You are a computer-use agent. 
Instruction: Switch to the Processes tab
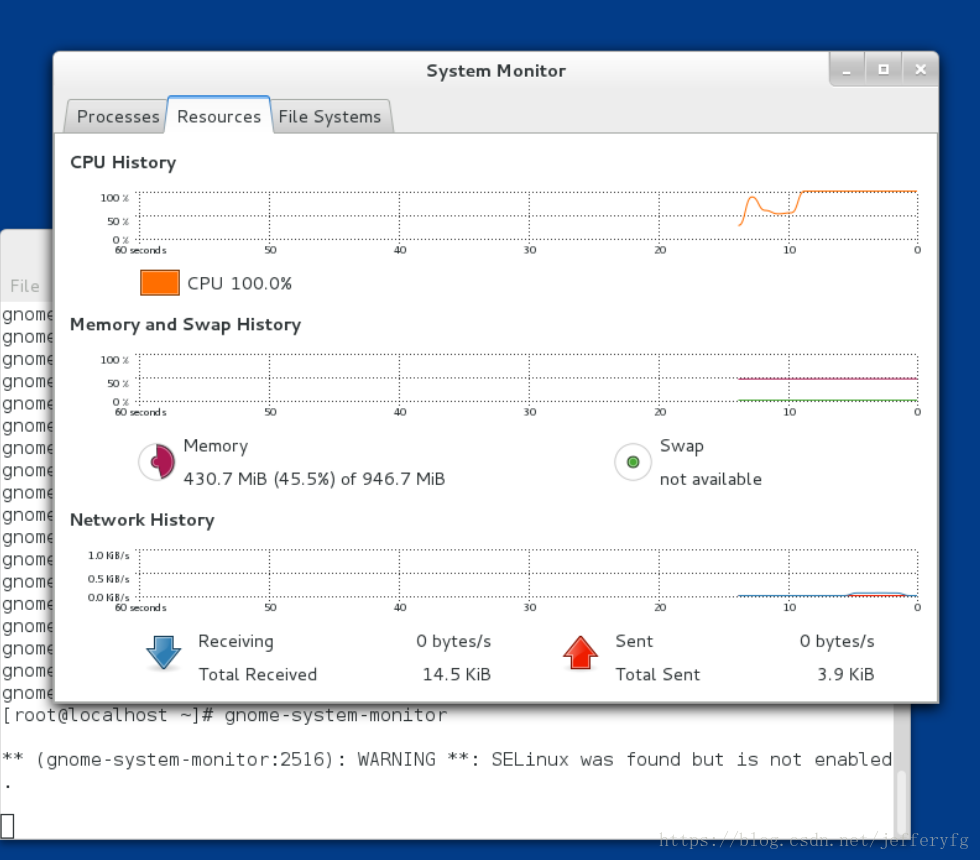[116, 116]
